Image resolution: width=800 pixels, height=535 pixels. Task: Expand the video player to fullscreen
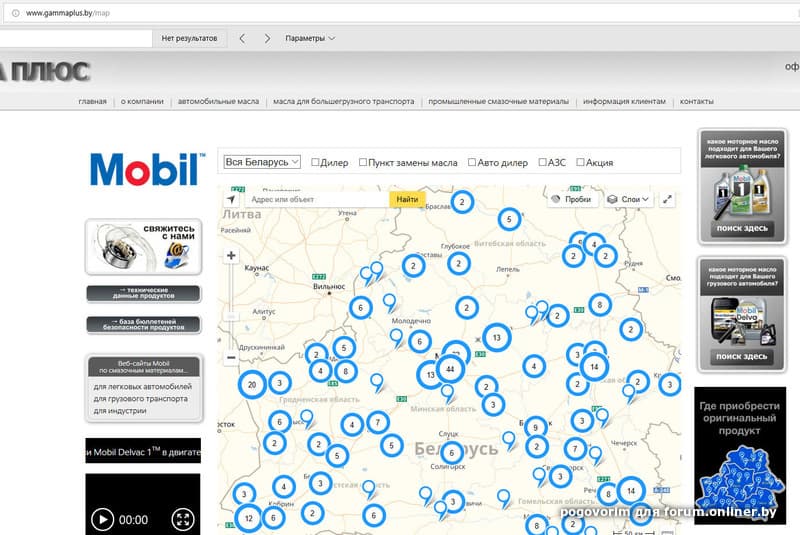(x=183, y=520)
